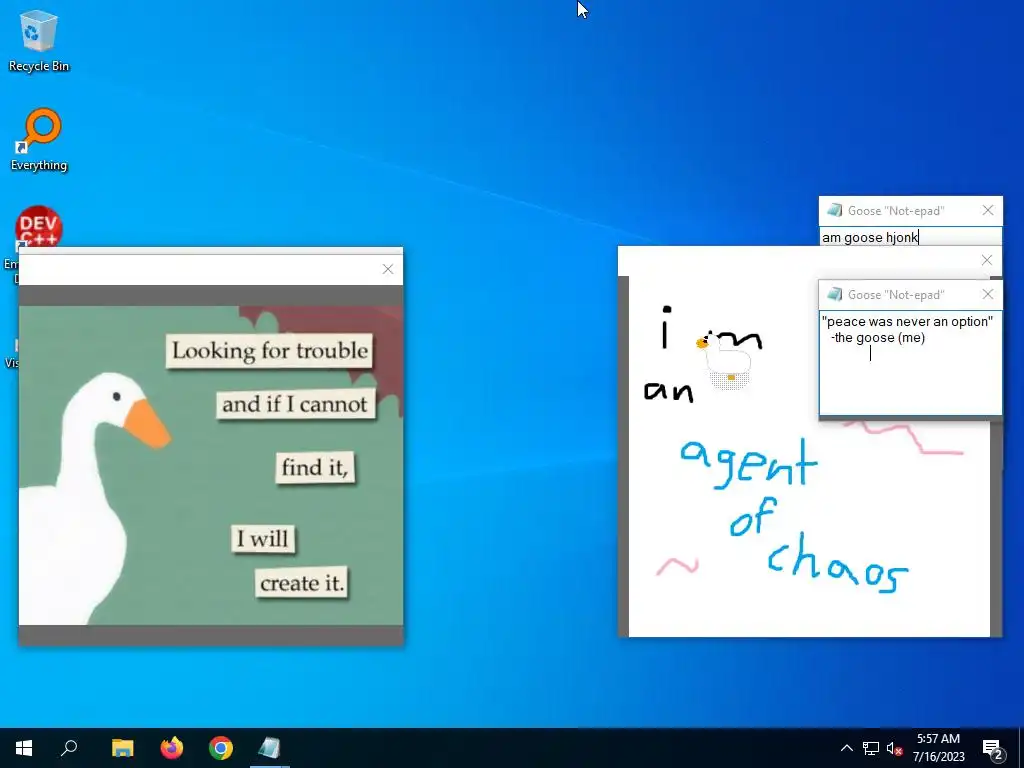Click the Windows Start button

[x=24, y=748]
